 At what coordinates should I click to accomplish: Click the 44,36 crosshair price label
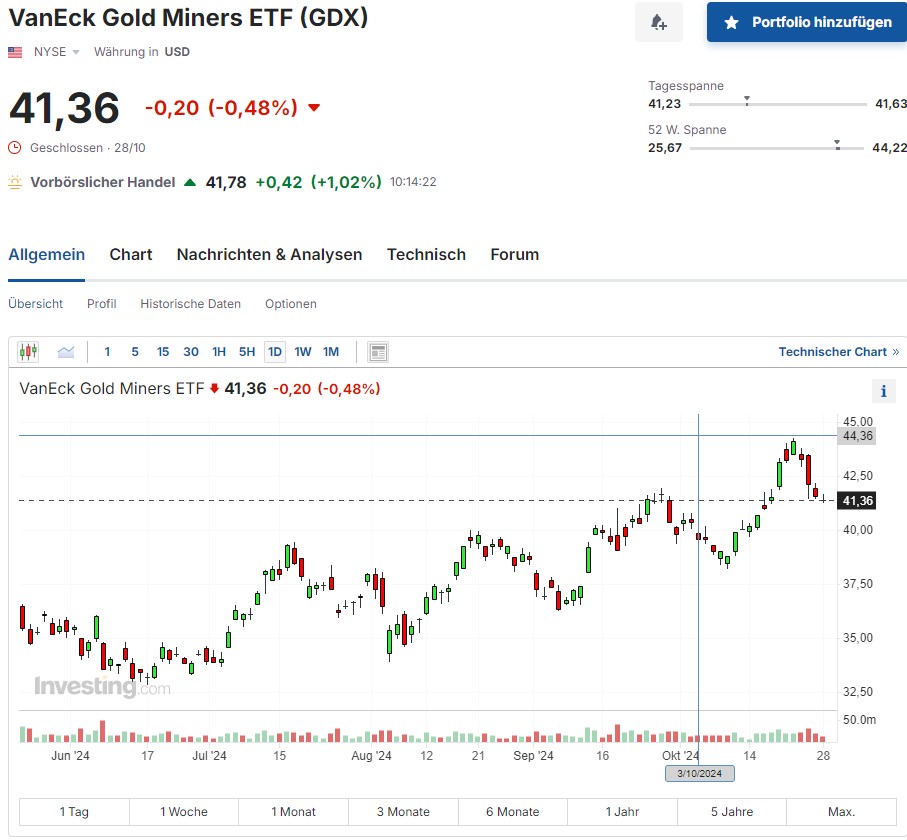(x=857, y=436)
